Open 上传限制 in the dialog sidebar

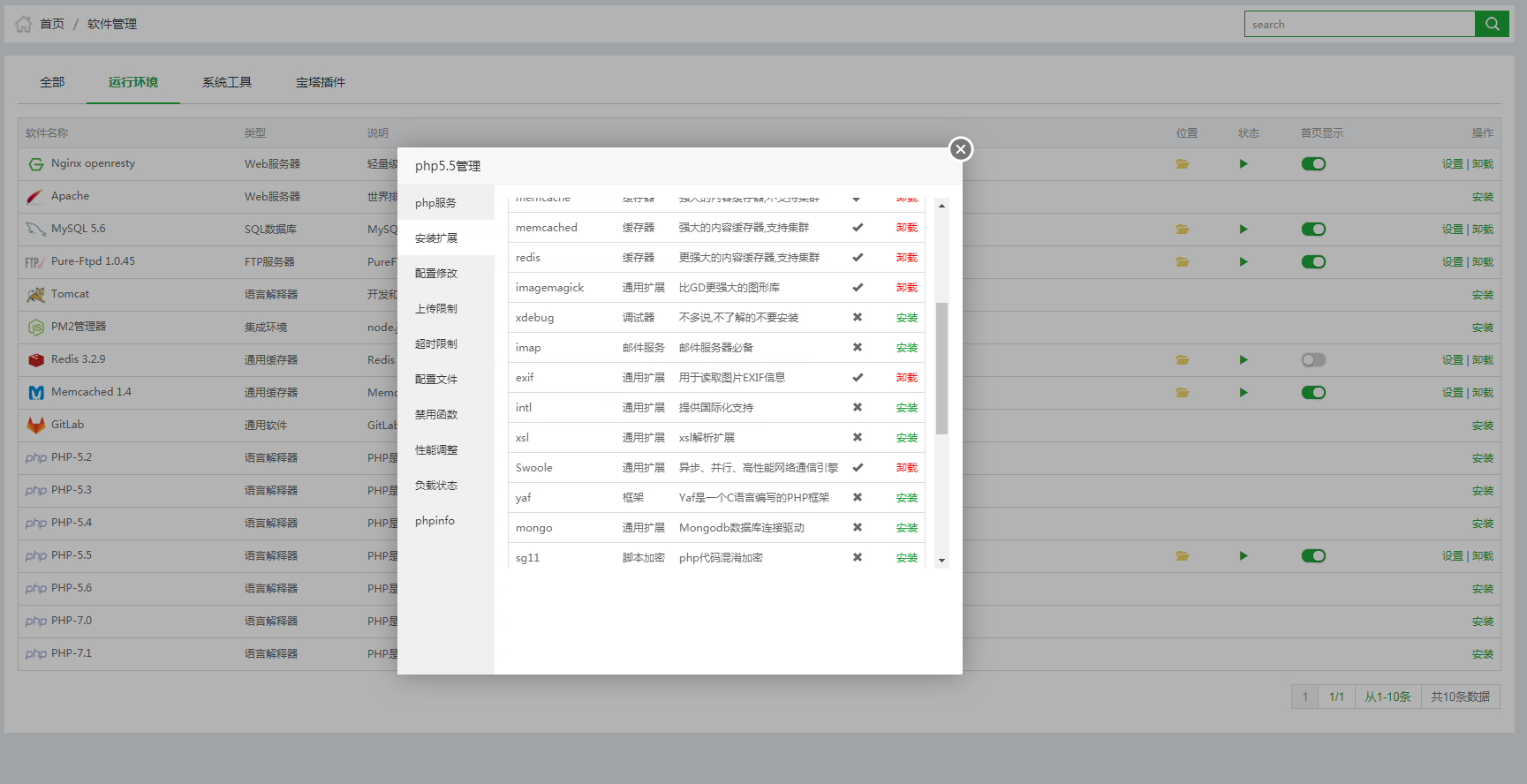tap(446, 308)
